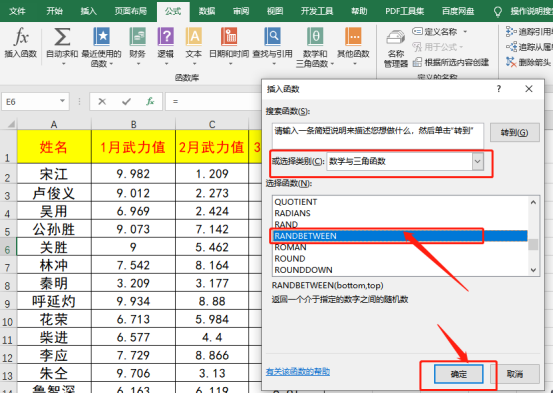554x394 pixels.
Task: Click the 确定 button
Action: tap(459, 374)
